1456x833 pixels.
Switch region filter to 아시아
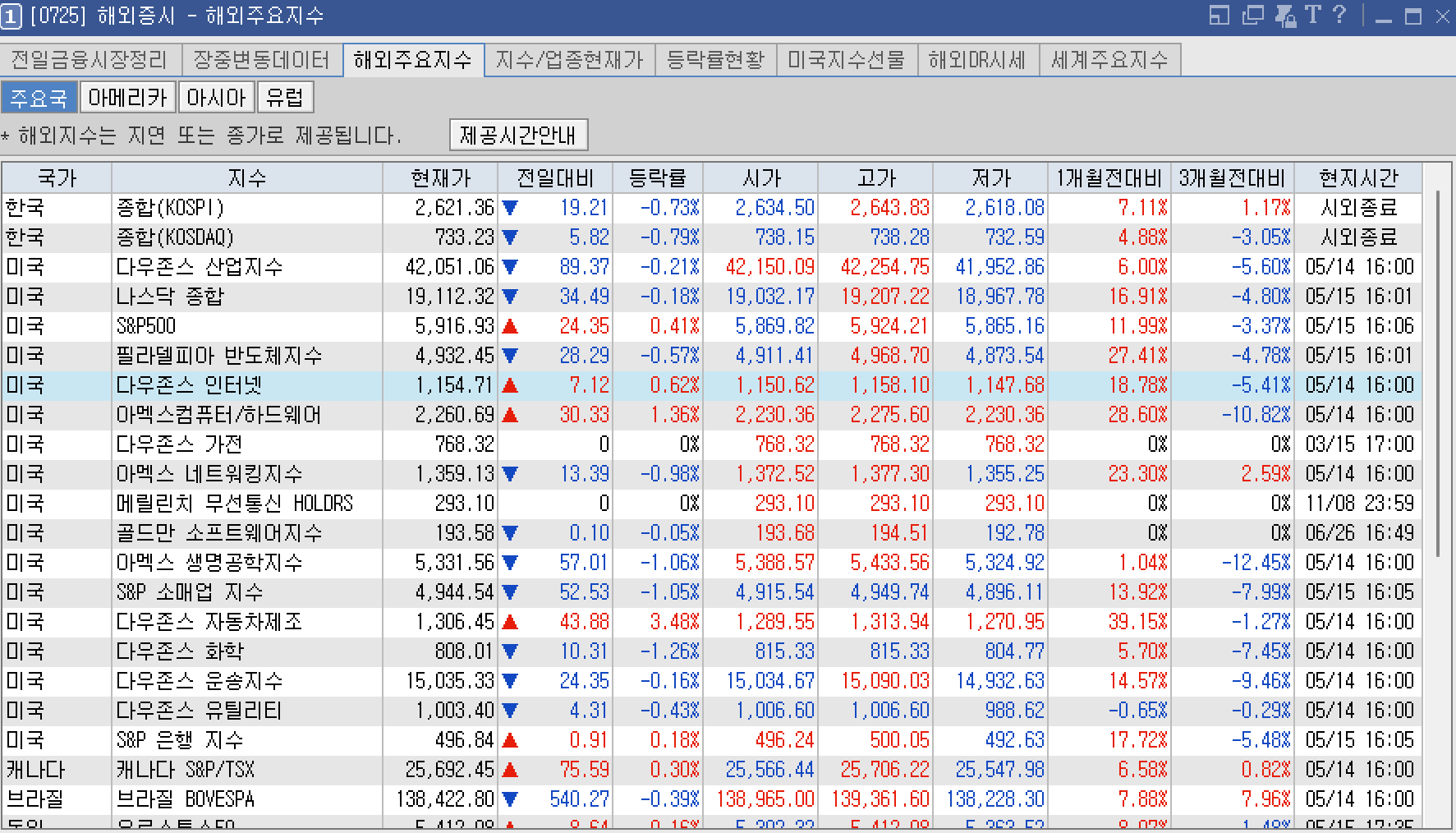tap(216, 97)
